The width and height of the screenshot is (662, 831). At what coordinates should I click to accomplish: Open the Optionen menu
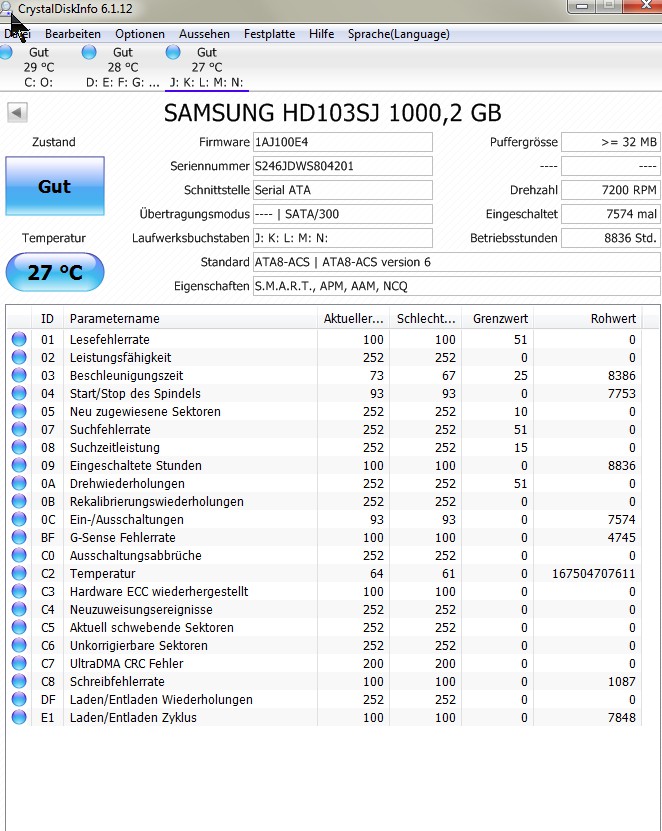(x=140, y=34)
